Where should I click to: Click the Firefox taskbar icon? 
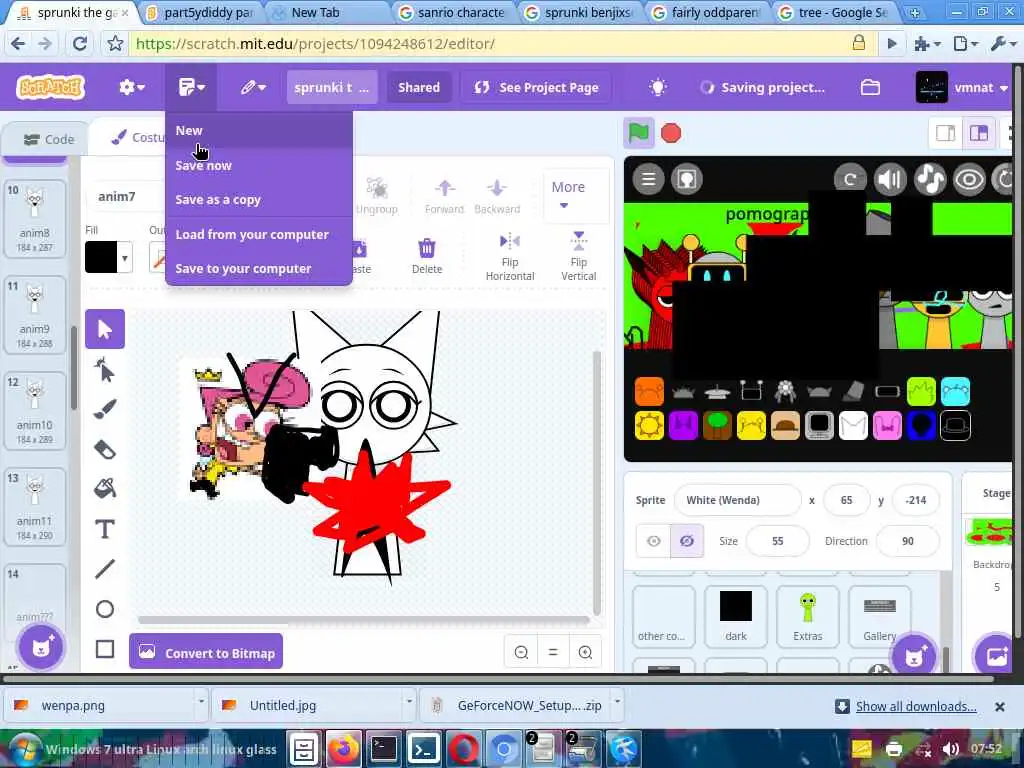[x=344, y=748]
